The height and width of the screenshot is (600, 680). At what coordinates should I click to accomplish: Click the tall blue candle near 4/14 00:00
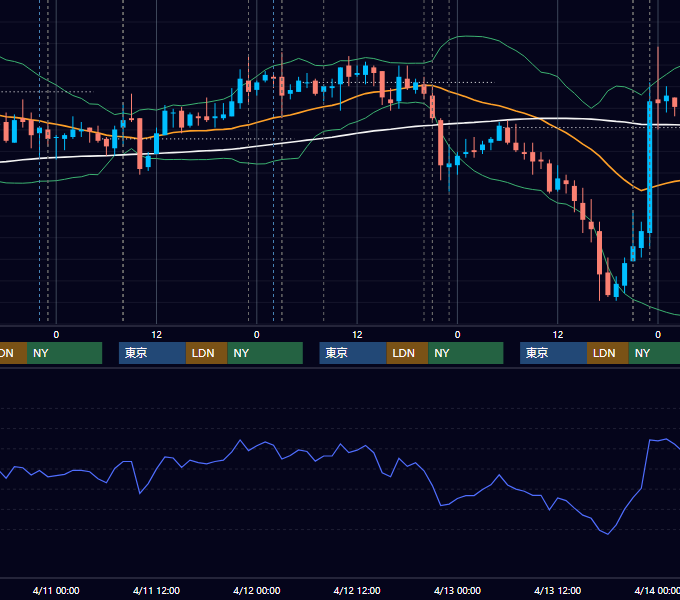tap(650, 167)
